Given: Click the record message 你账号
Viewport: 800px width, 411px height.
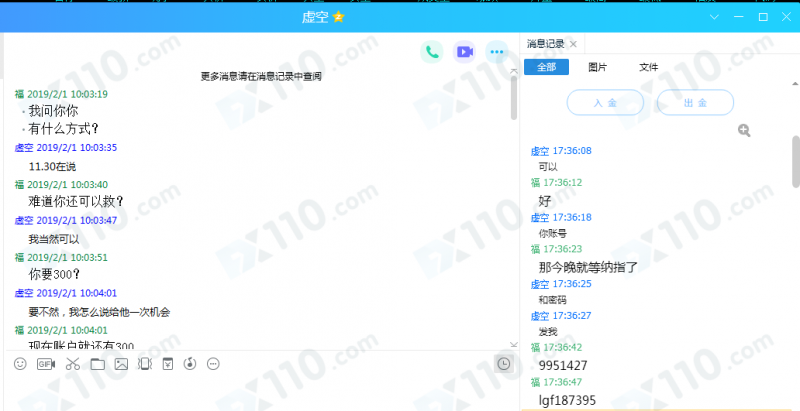Looking at the screenshot, I should point(553,234).
